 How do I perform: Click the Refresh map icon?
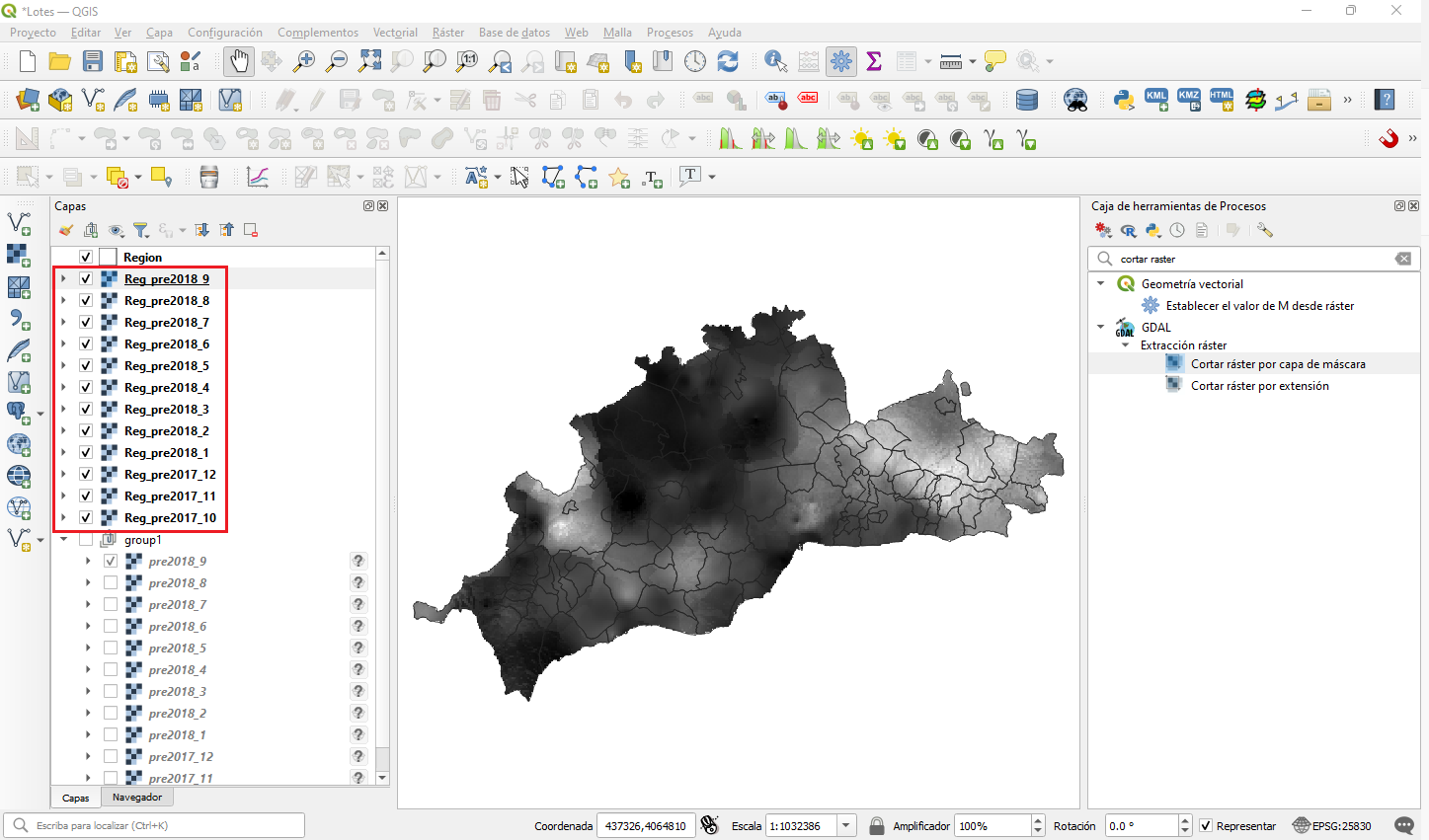point(728,61)
